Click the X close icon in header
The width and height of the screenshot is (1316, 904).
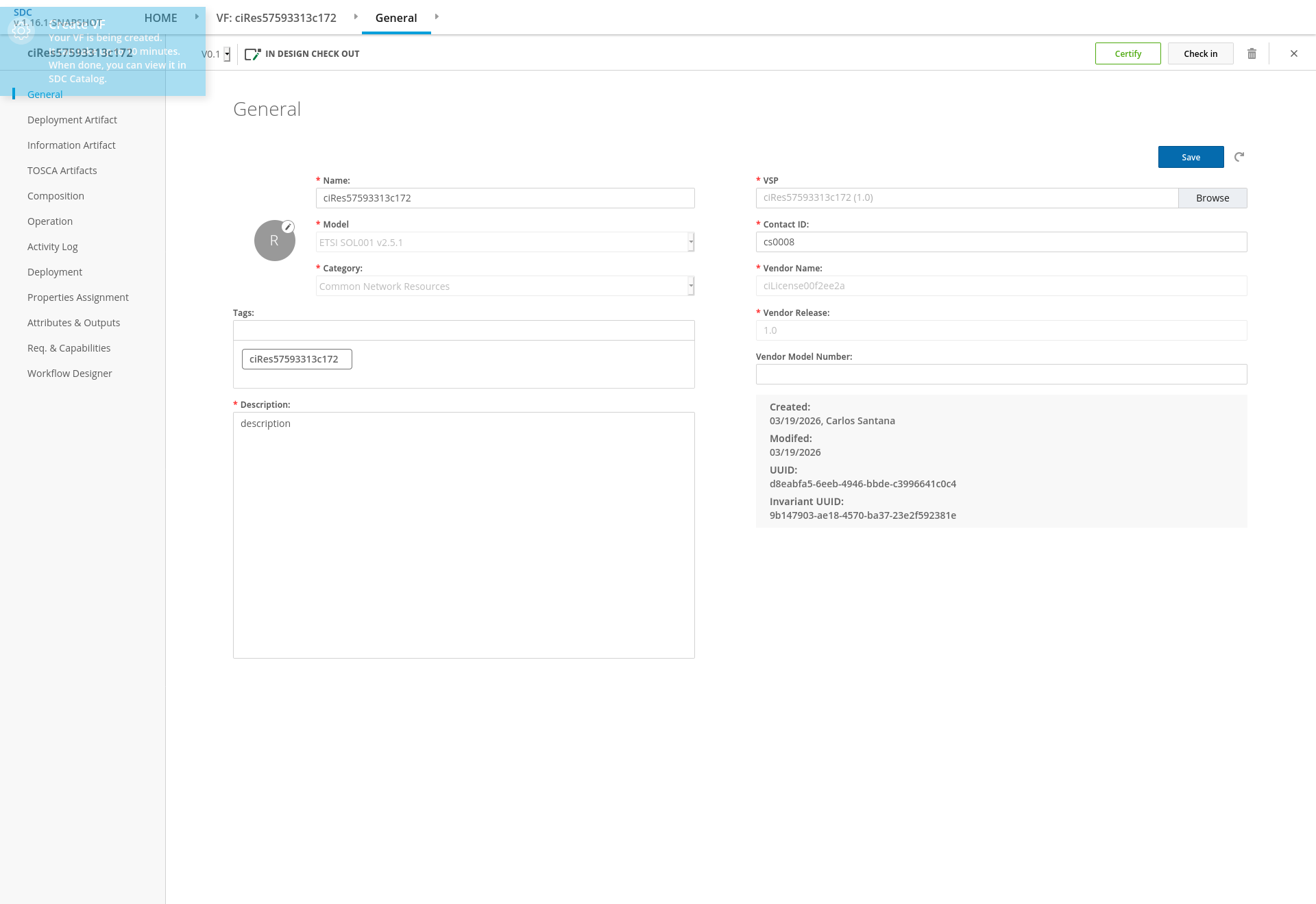1293,53
